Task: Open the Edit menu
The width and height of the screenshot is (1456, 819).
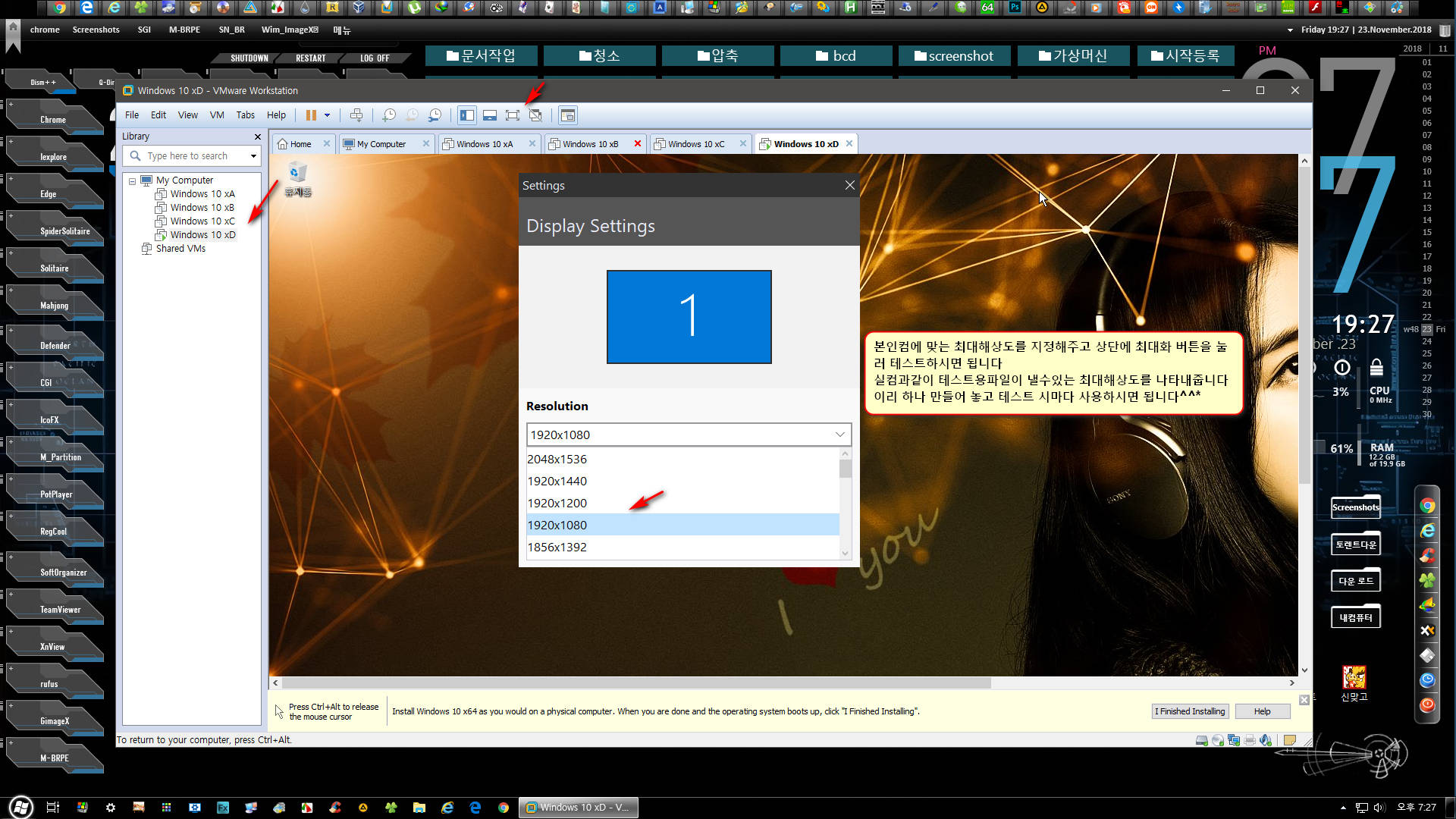Action: point(158,115)
